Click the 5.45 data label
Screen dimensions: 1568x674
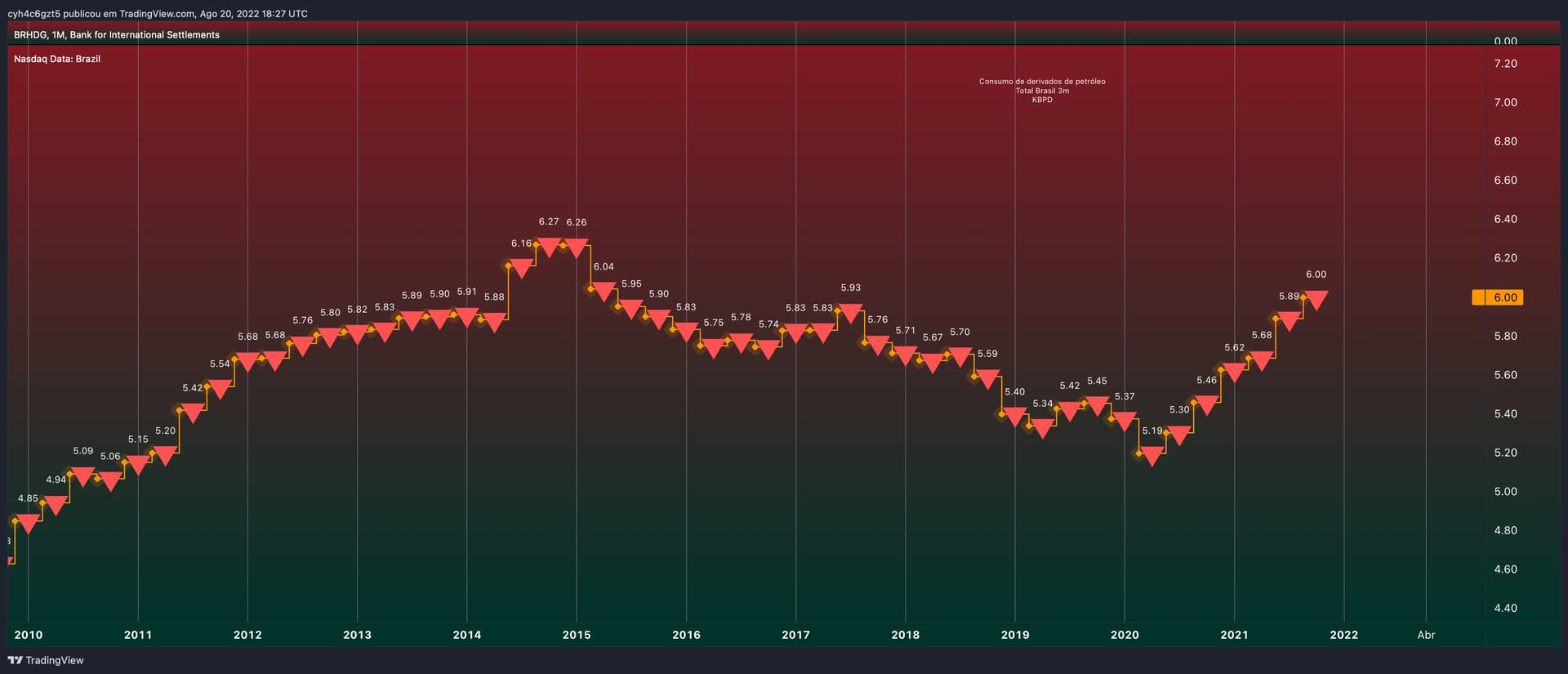tap(1097, 382)
